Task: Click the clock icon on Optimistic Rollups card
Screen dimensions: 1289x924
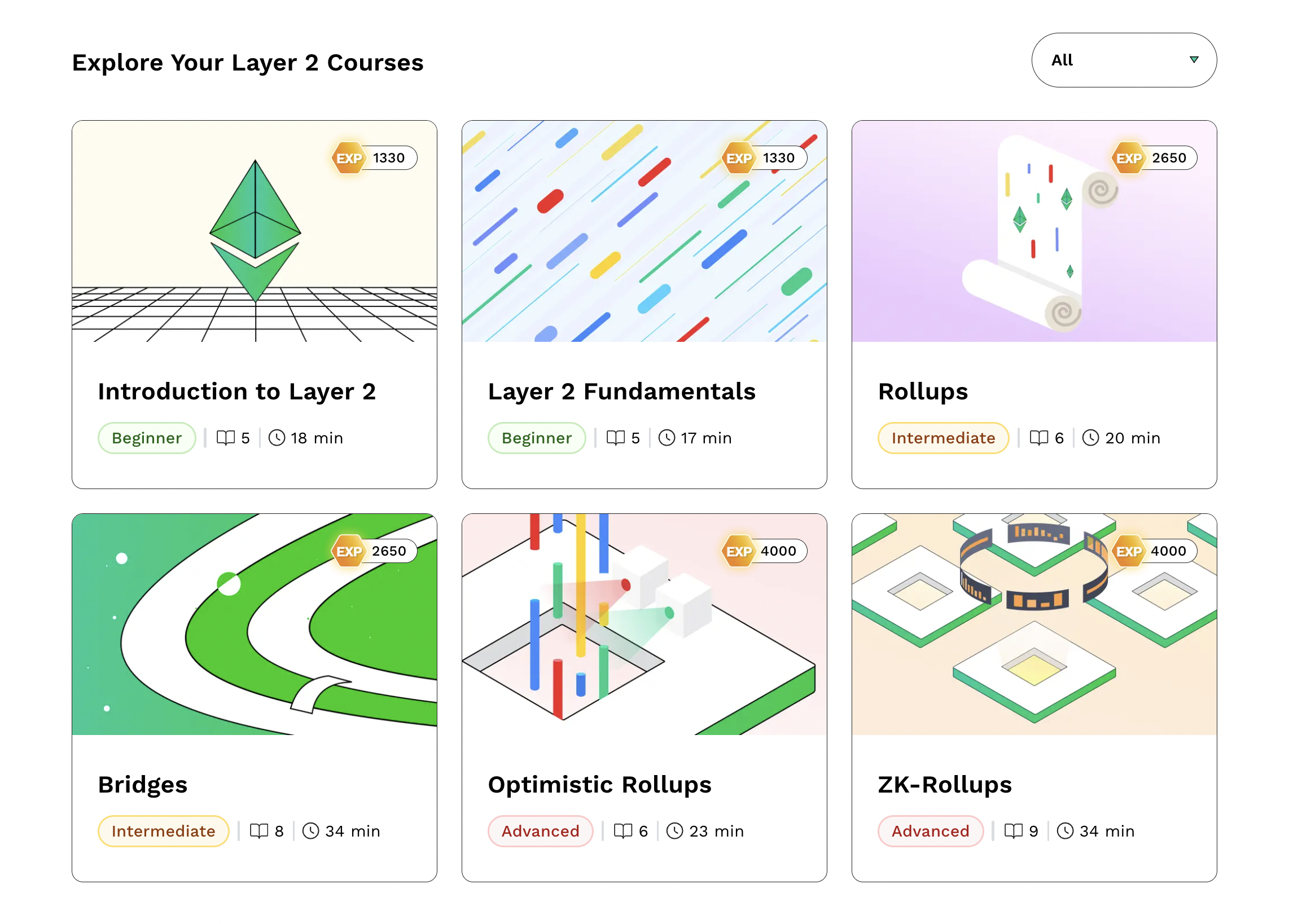Action: click(674, 831)
